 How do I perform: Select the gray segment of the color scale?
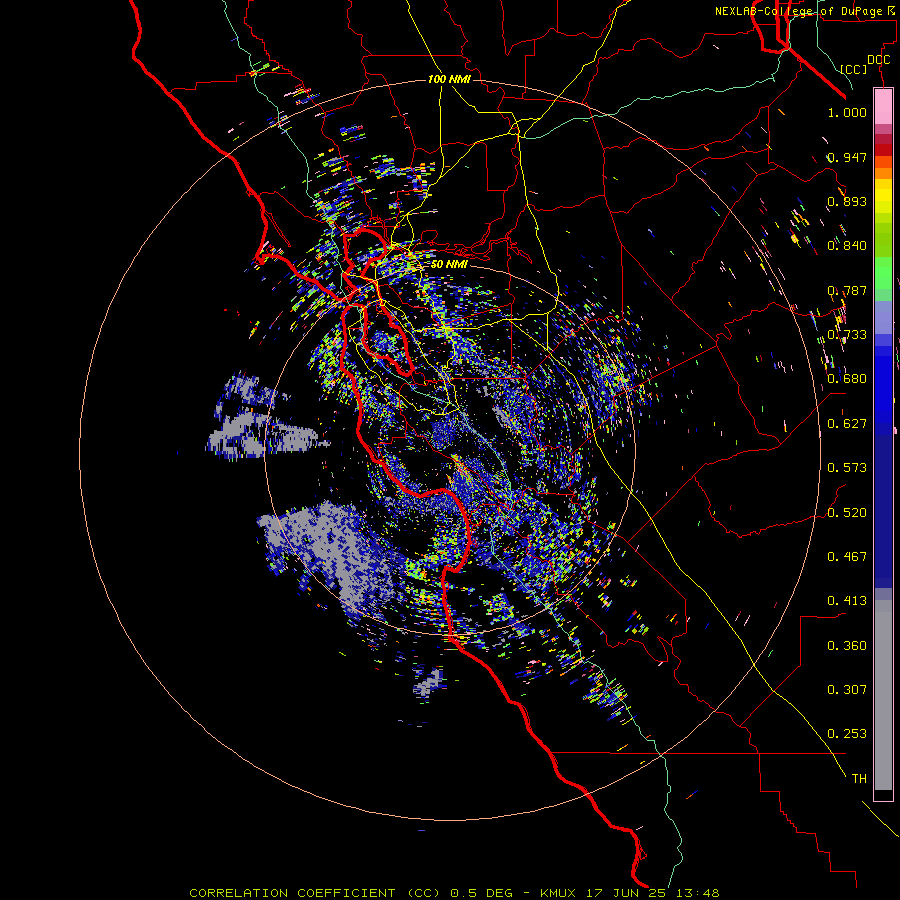(883, 695)
